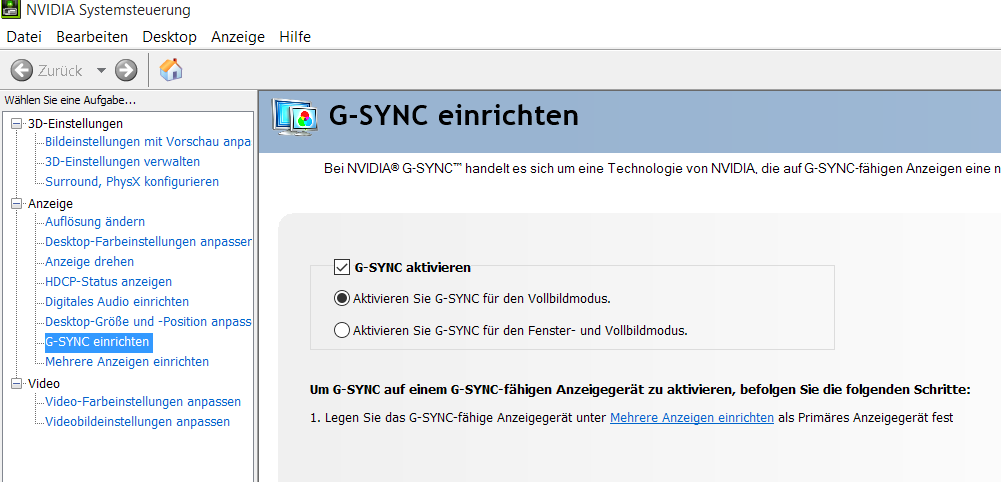Open Mehrere Anzeigen einrichten tree item
1001x482 pixels.
(127, 362)
